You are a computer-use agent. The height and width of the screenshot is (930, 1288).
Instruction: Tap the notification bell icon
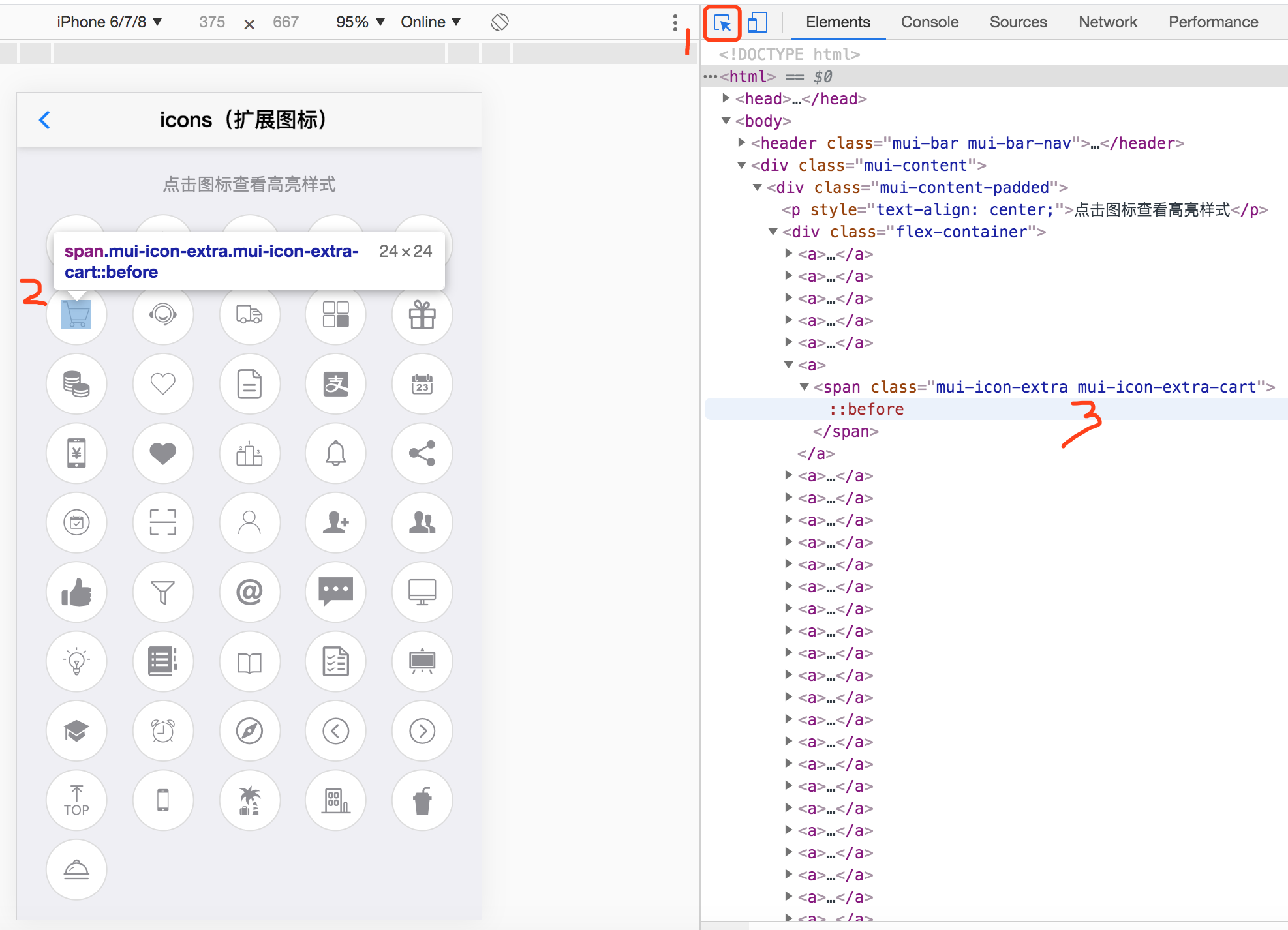(x=335, y=453)
